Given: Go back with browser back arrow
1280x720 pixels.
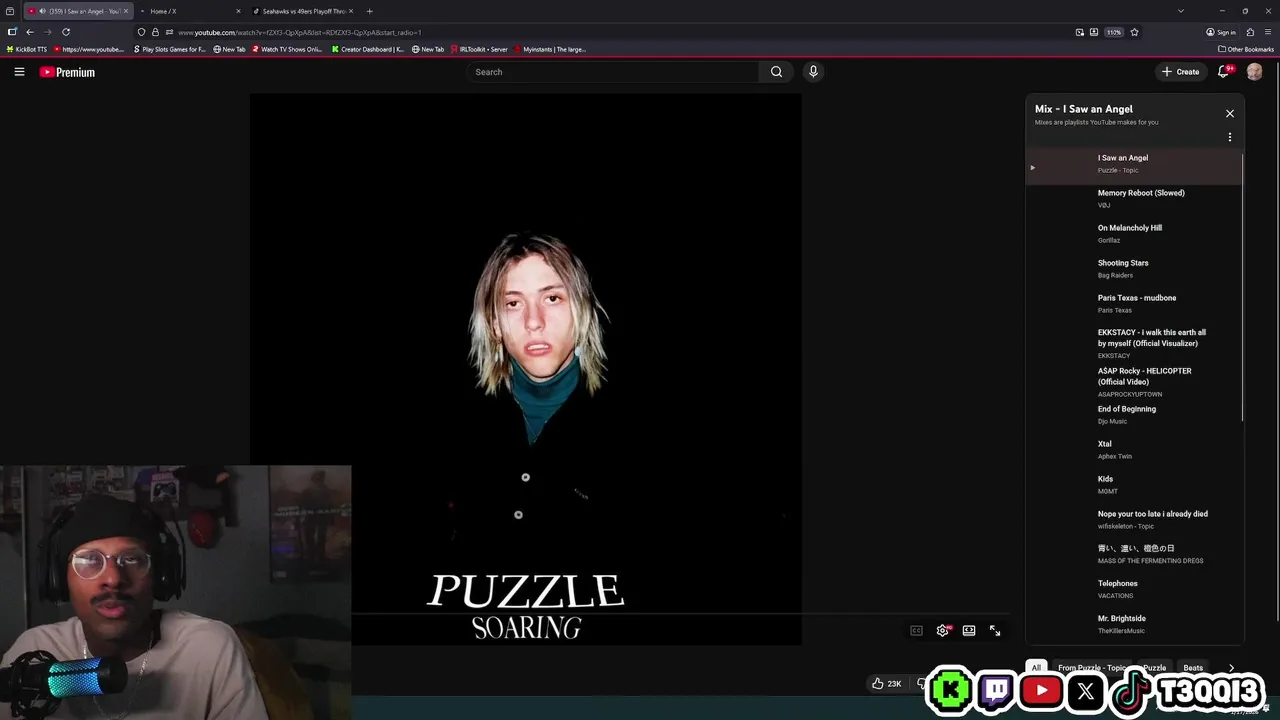Looking at the screenshot, I should [30, 32].
